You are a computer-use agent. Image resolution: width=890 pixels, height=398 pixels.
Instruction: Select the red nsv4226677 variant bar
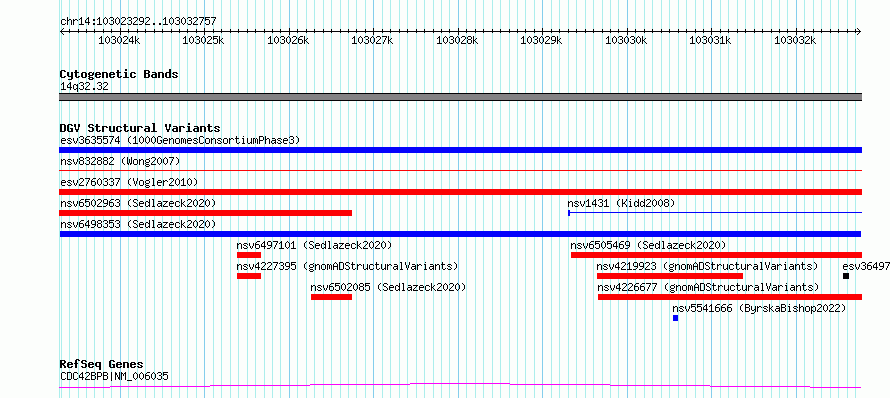730,297
